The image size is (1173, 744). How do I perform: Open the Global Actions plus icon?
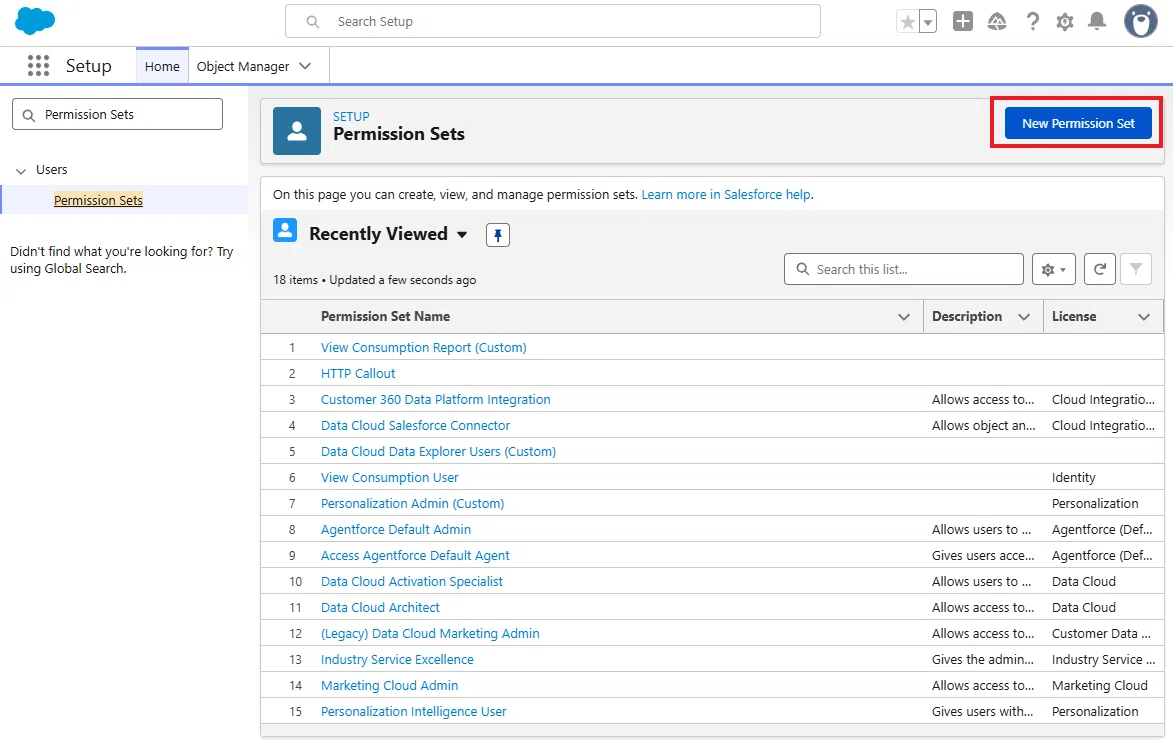[x=963, y=21]
